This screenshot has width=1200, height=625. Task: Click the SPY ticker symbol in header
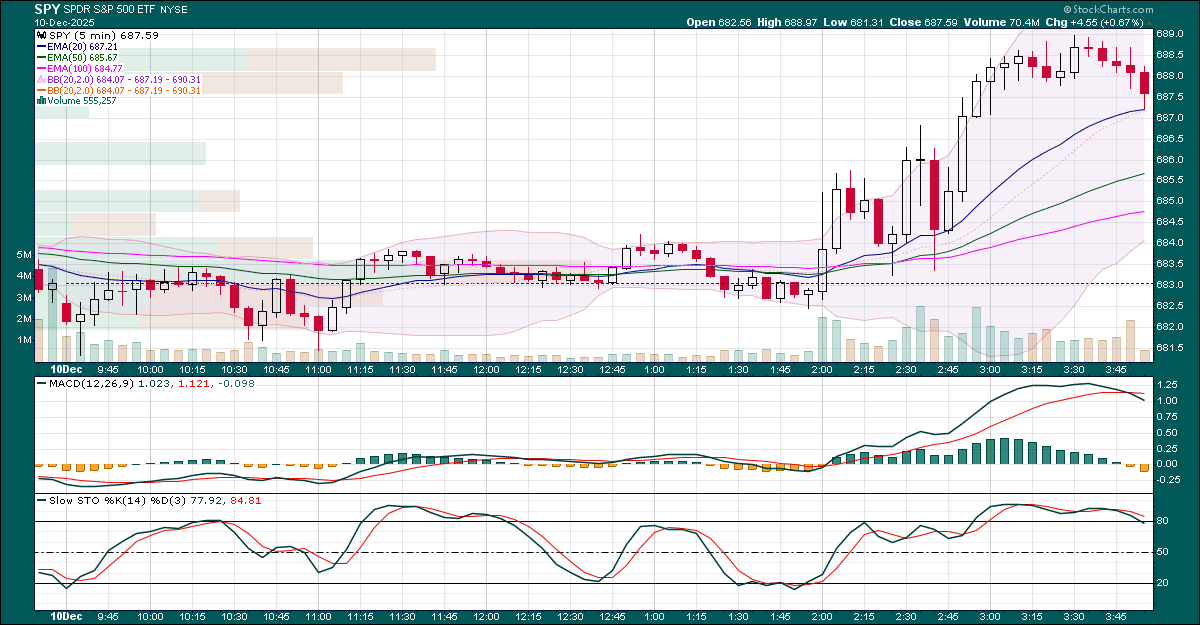46,8
